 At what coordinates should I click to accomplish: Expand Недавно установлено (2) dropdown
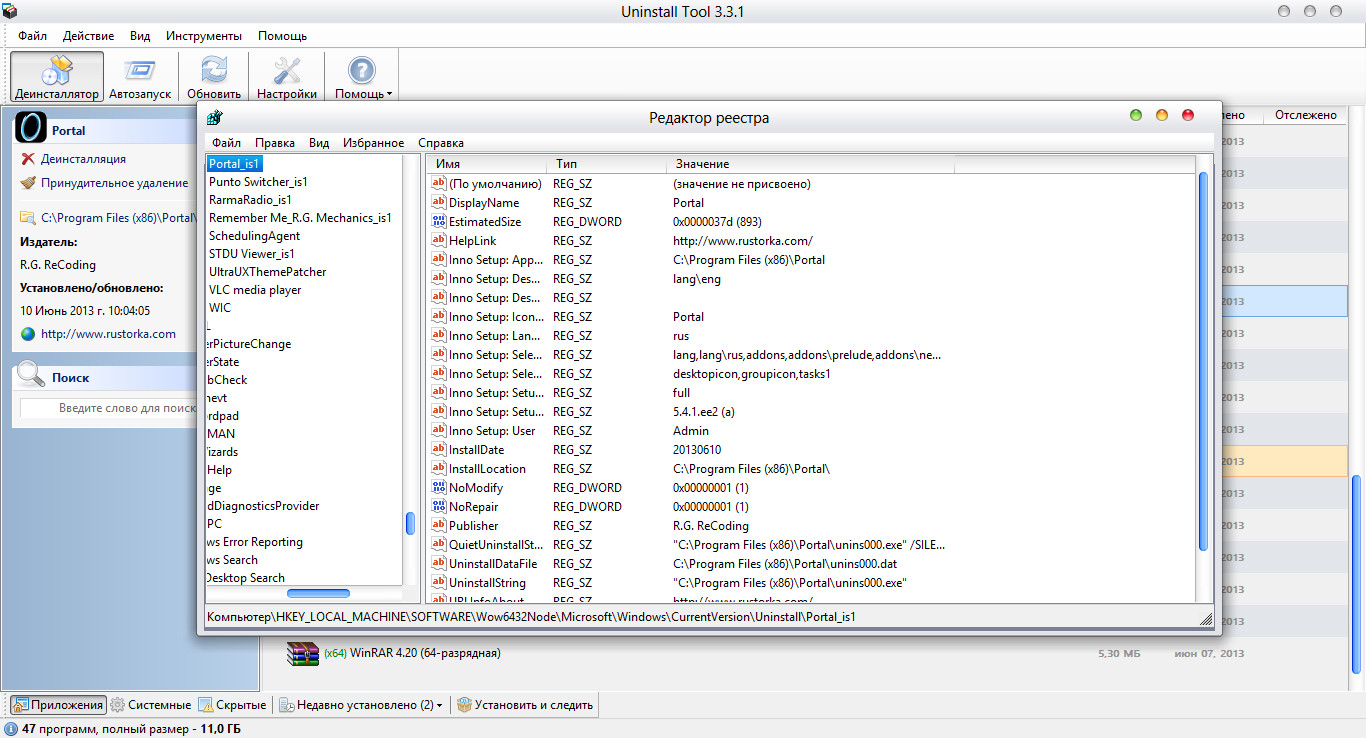click(361, 705)
